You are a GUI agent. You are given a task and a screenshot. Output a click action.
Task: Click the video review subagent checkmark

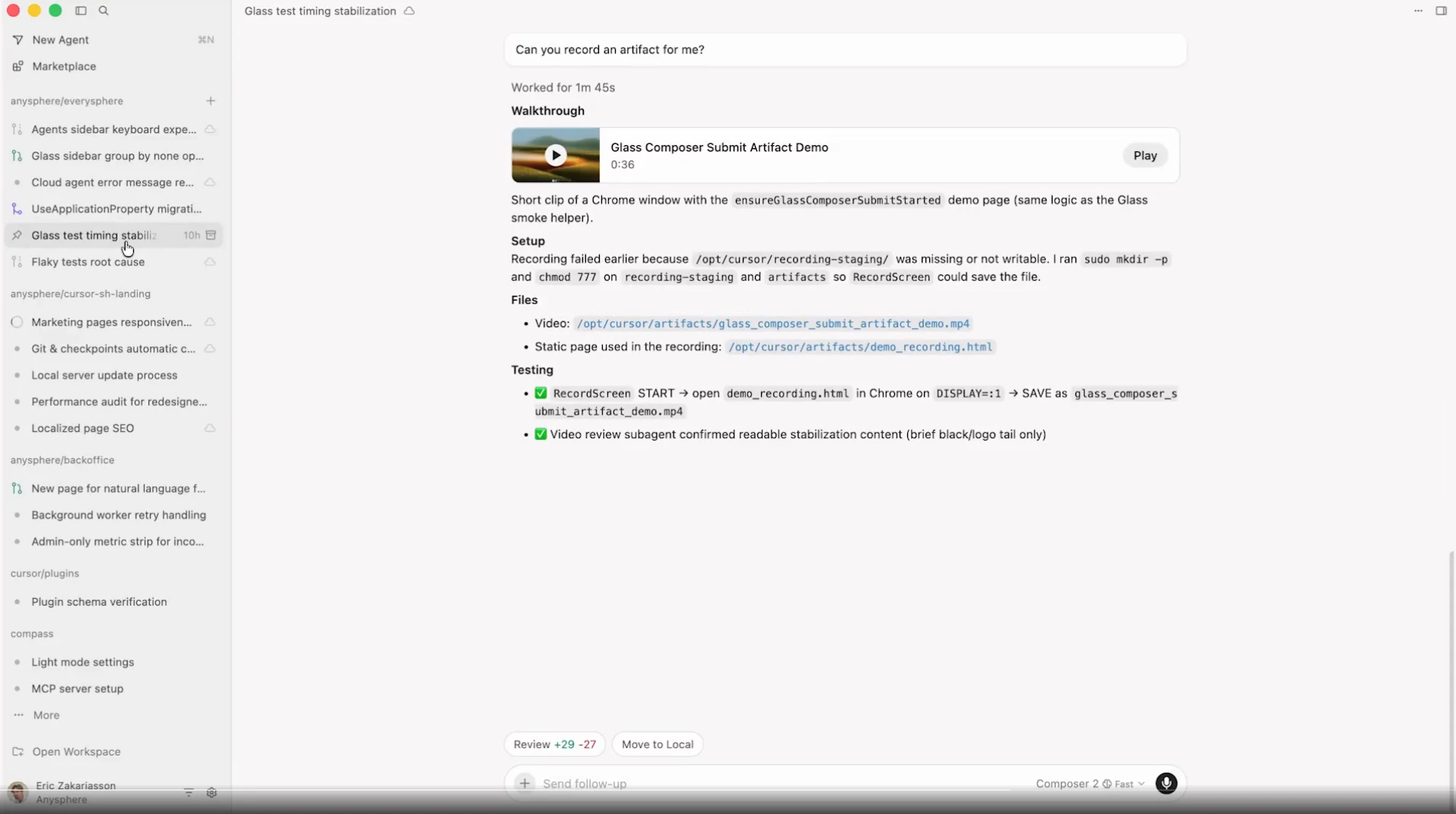tap(540, 434)
